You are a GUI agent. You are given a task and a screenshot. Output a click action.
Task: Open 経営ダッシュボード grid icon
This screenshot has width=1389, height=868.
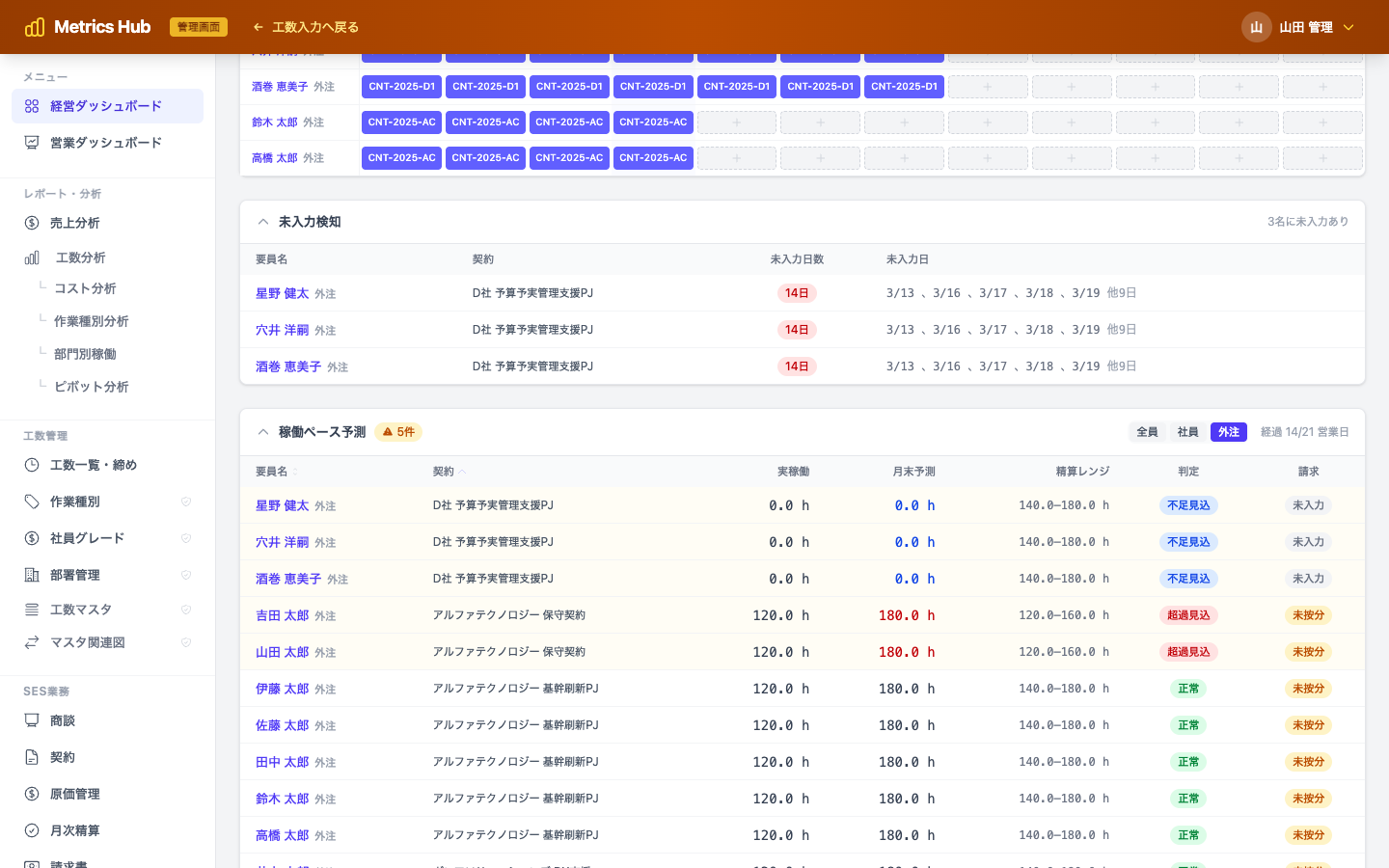[32, 106]
